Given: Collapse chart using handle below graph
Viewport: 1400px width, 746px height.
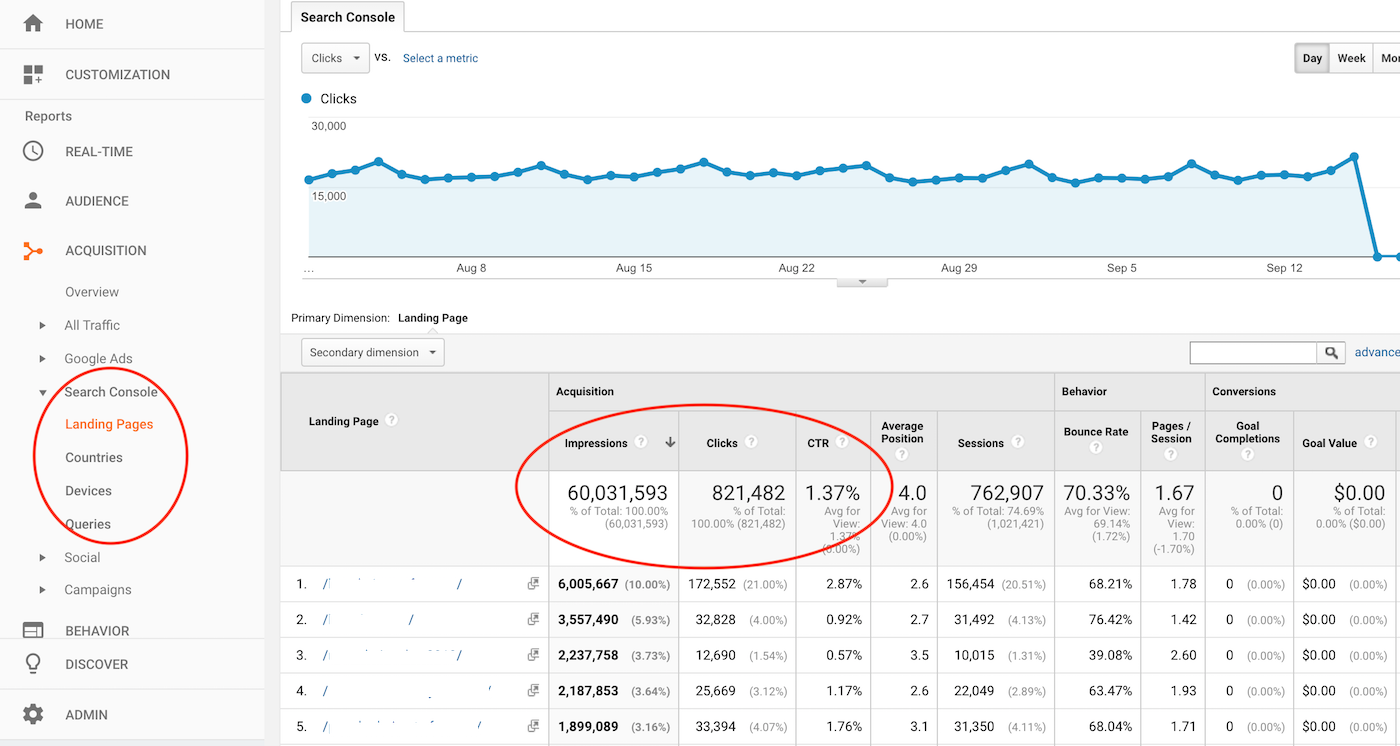Looking at the screenshot, I should click(861, 282).
